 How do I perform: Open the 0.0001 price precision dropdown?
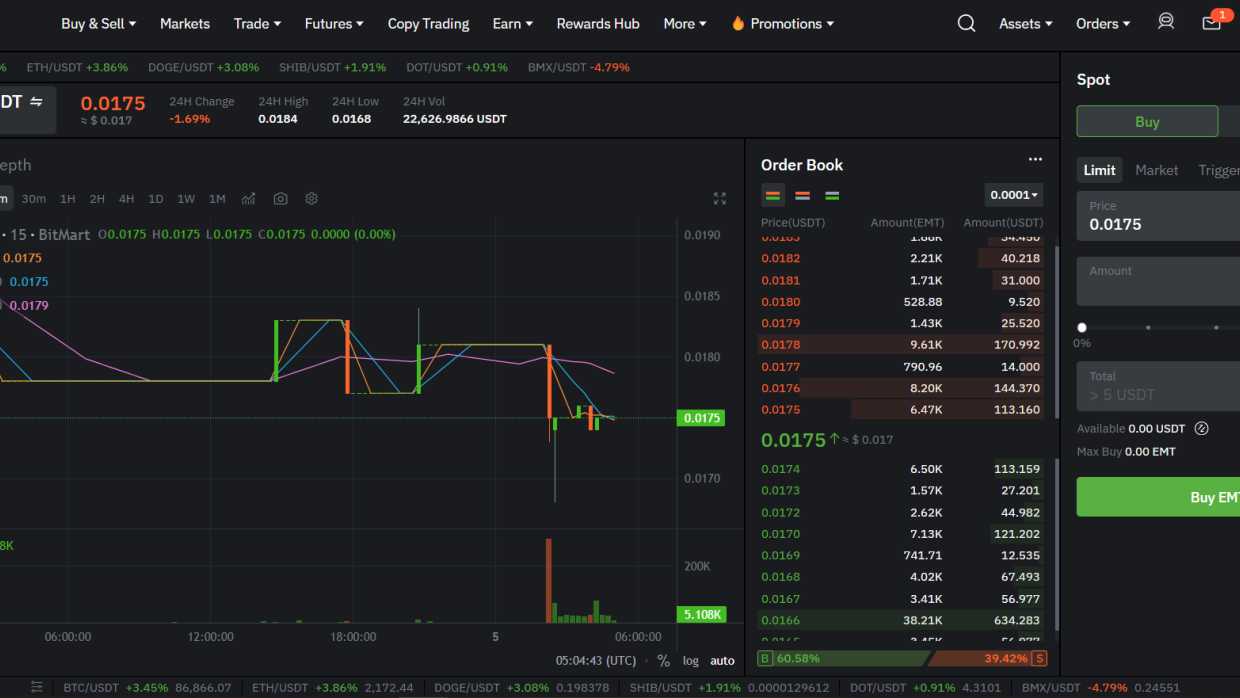1014,195
